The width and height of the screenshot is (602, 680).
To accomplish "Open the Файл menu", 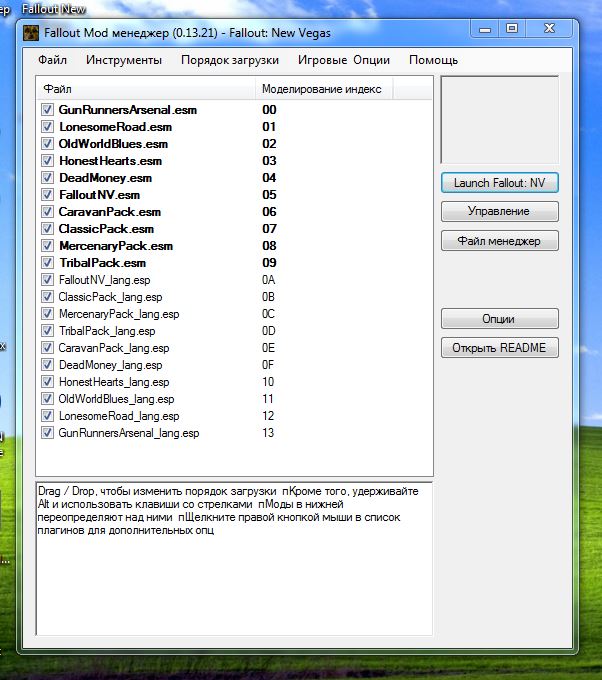I will point(52,60).
